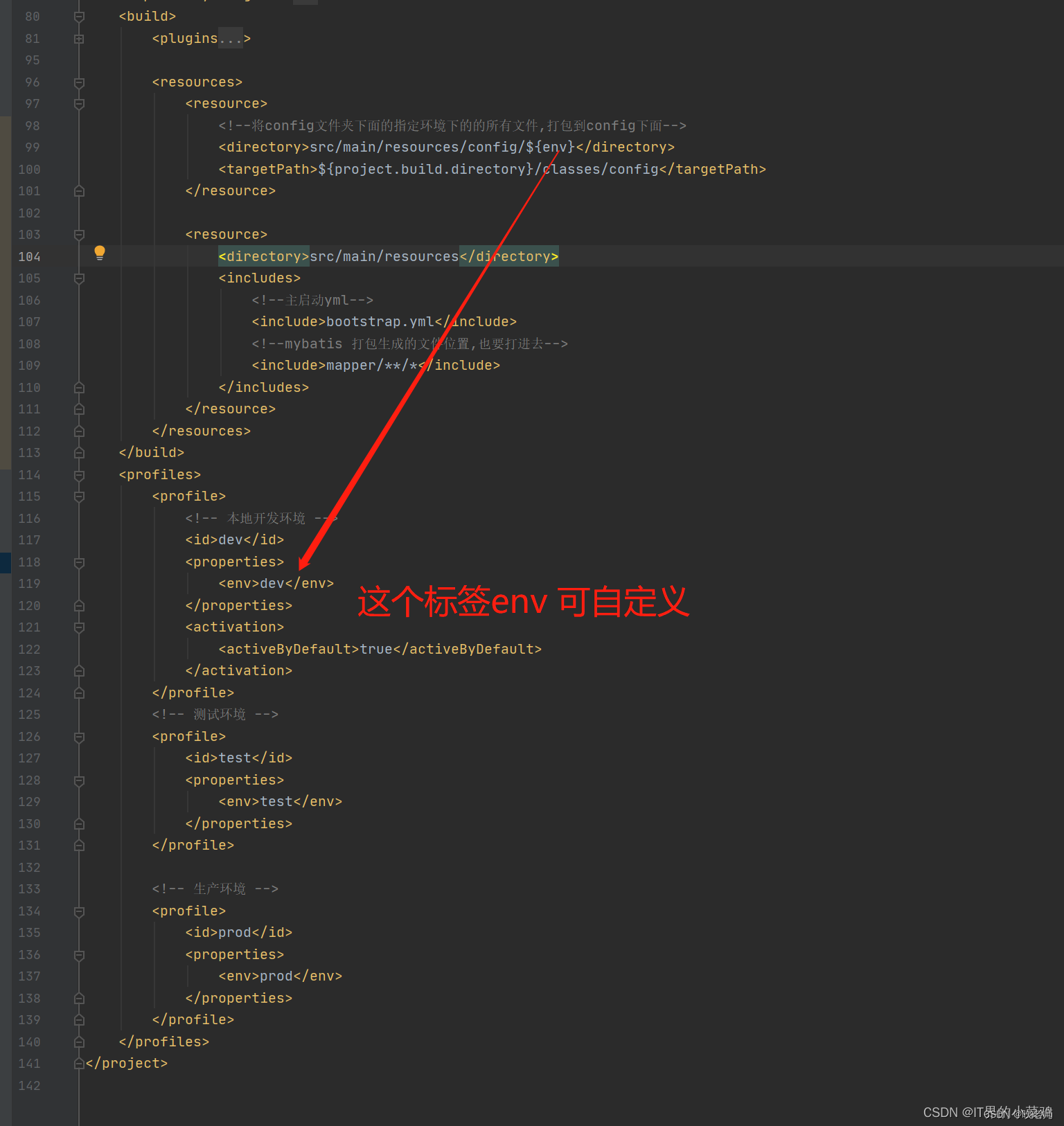Collapse properties block at line 128
The image size is (1064, 1126).
click(x=79, y=780)
